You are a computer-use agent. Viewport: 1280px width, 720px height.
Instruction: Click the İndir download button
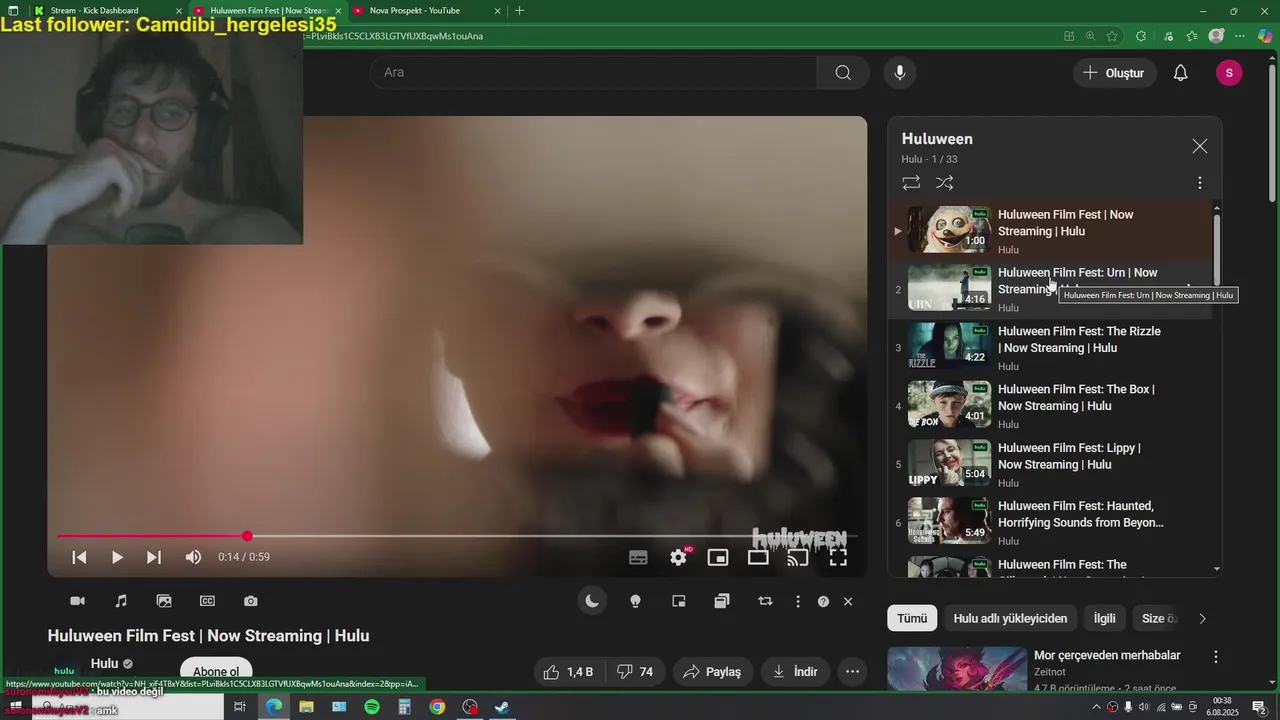pos(796,672)
